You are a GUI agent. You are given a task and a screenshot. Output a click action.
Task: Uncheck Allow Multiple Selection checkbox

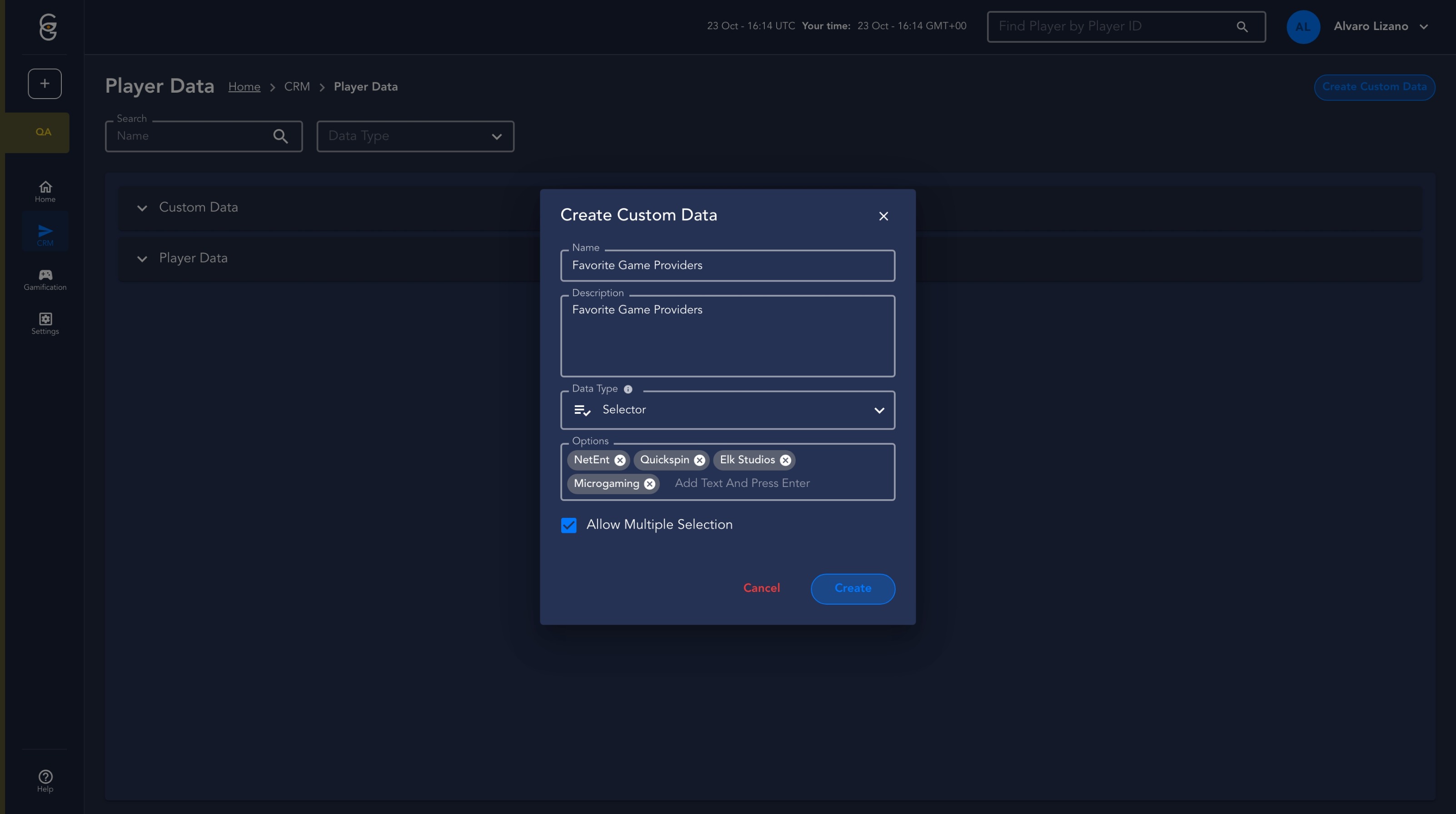coord(568,526)
